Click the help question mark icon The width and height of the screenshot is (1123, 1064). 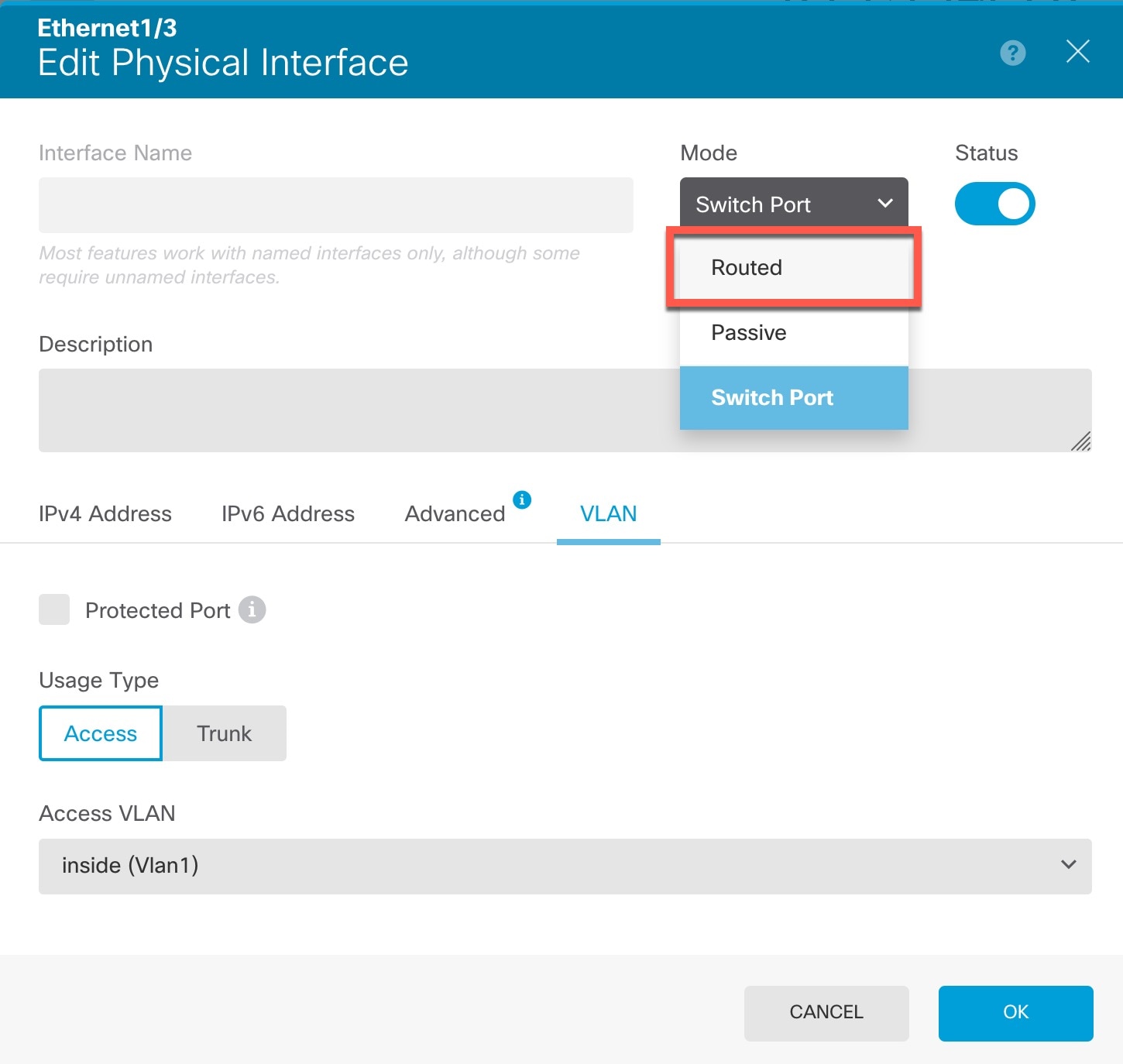point(1012,53)
